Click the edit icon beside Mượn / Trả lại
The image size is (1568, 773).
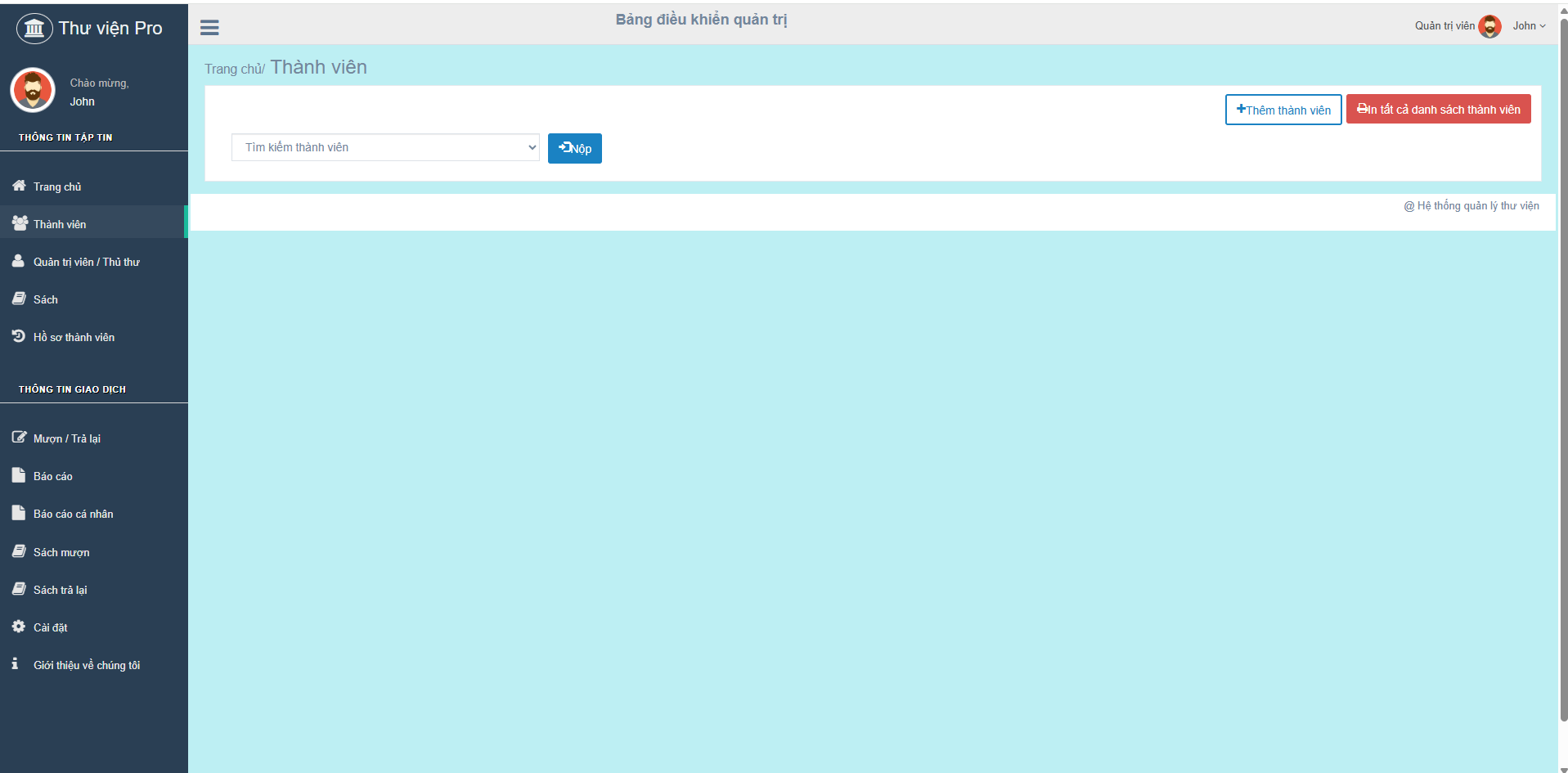[x=19, y=438]
